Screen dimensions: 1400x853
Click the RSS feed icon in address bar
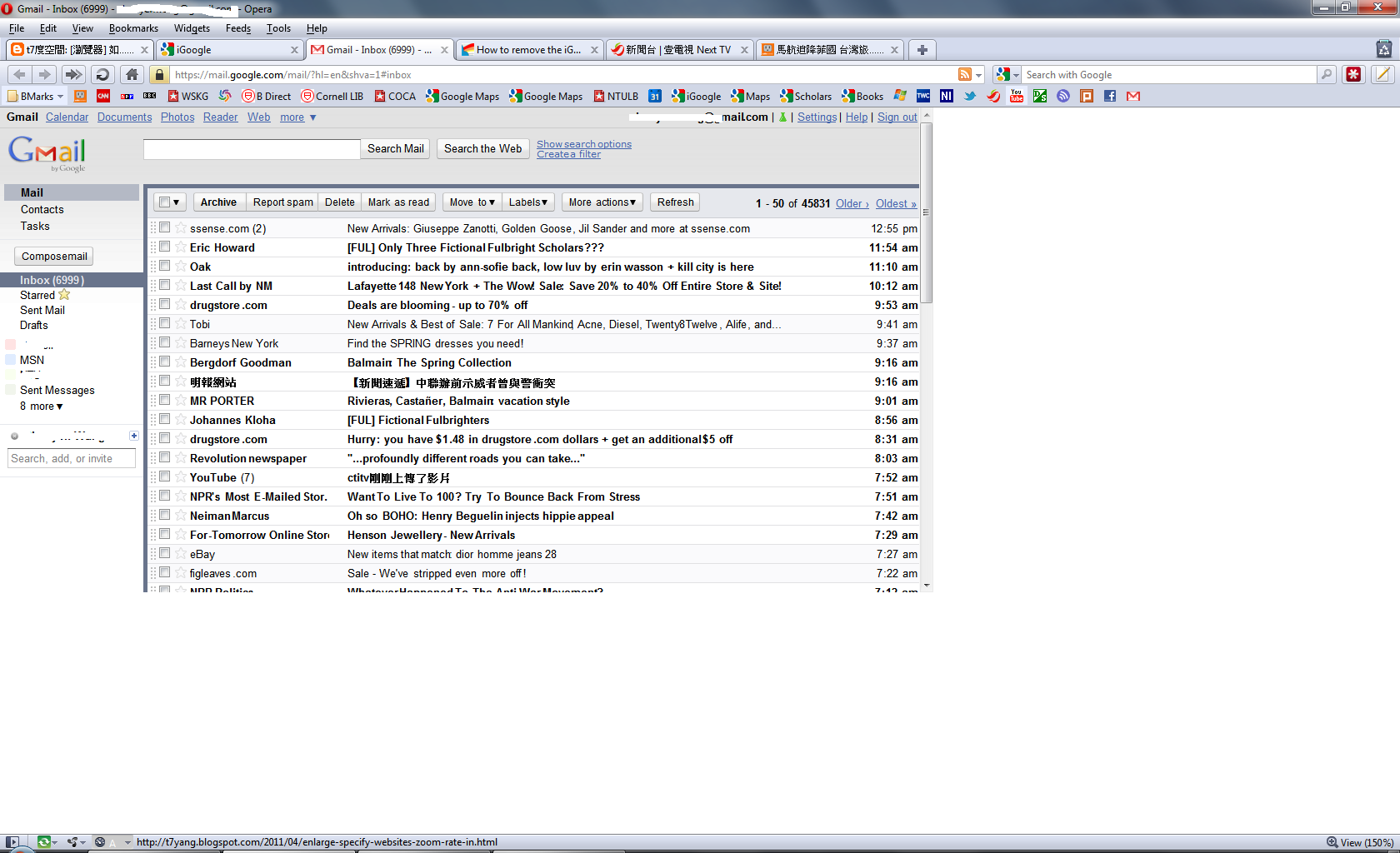click(965, 74)
